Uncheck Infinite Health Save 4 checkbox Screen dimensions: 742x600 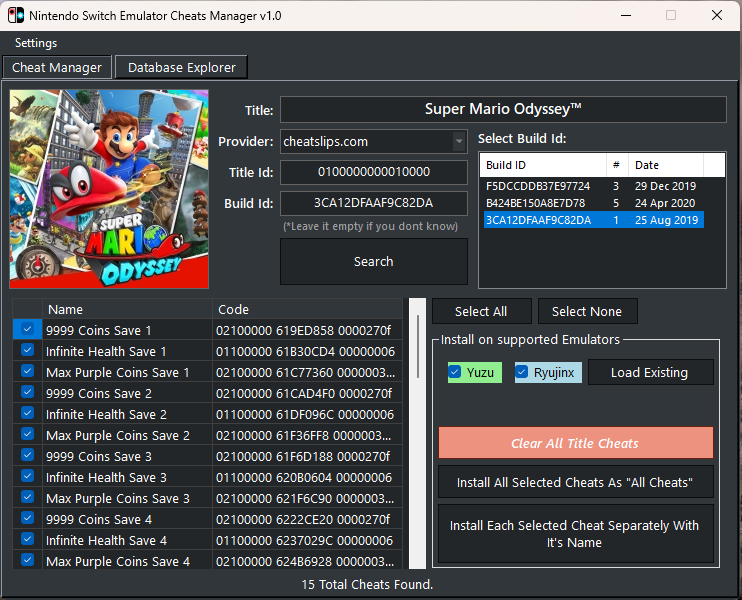tap(27, 539)
